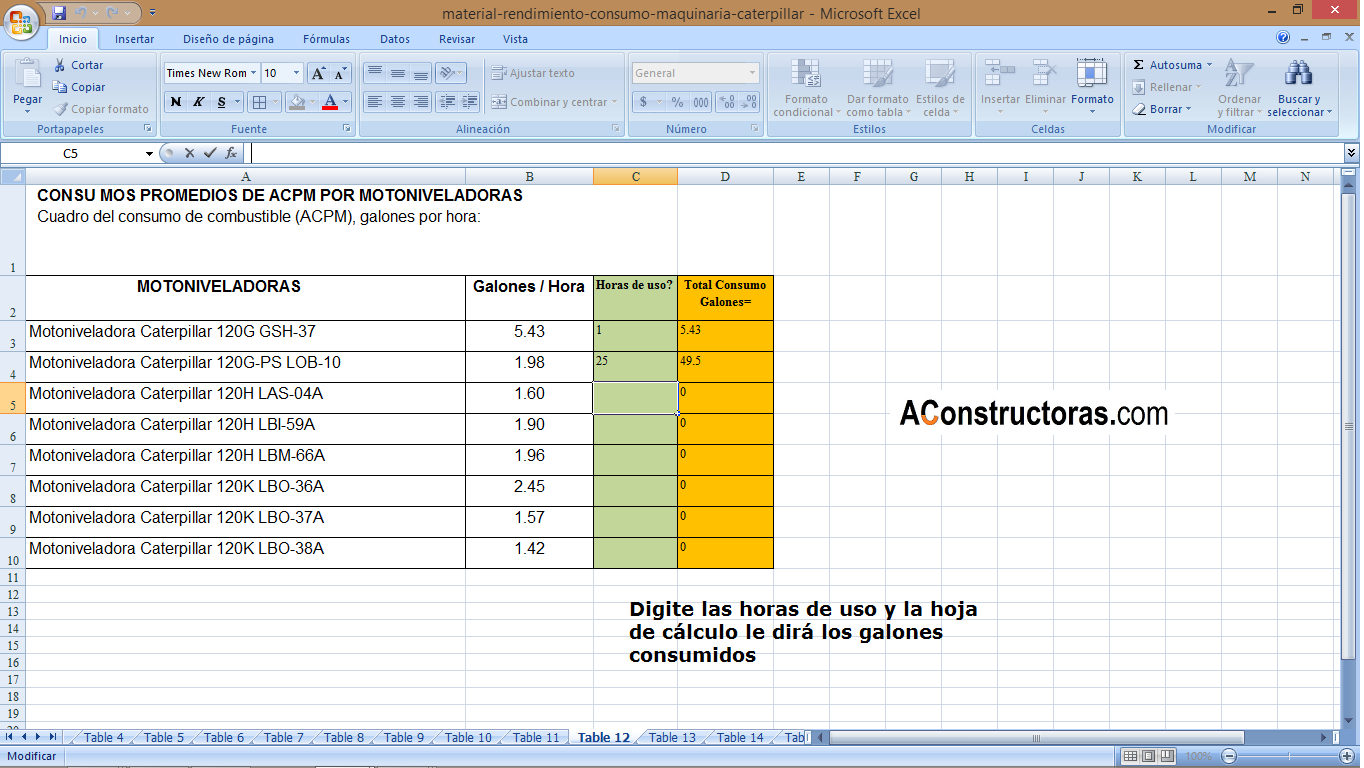1364x768 pixels.
Task: Open Formato condicional menu
Action: coord(805,88)
